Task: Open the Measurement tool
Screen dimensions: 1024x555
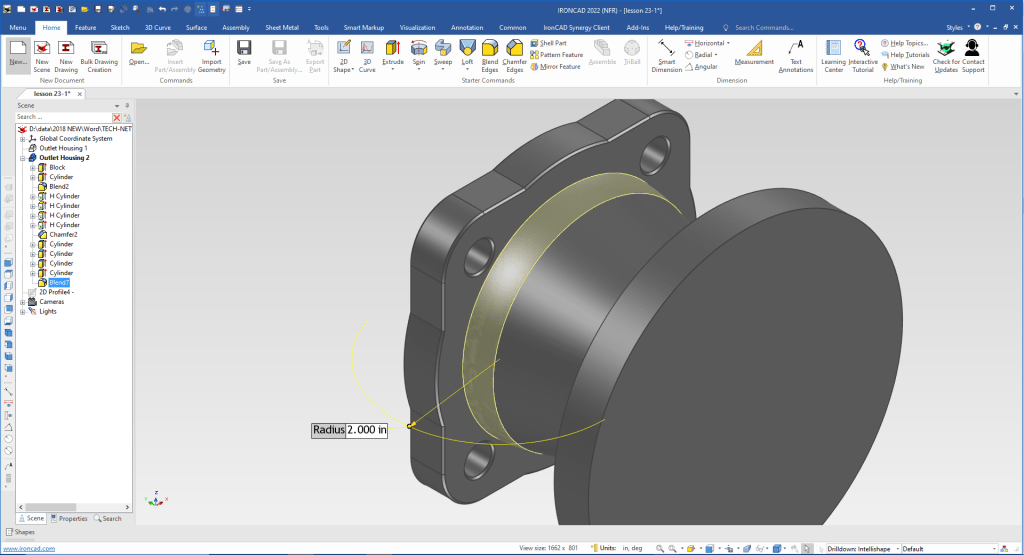Action: point(754,48)
